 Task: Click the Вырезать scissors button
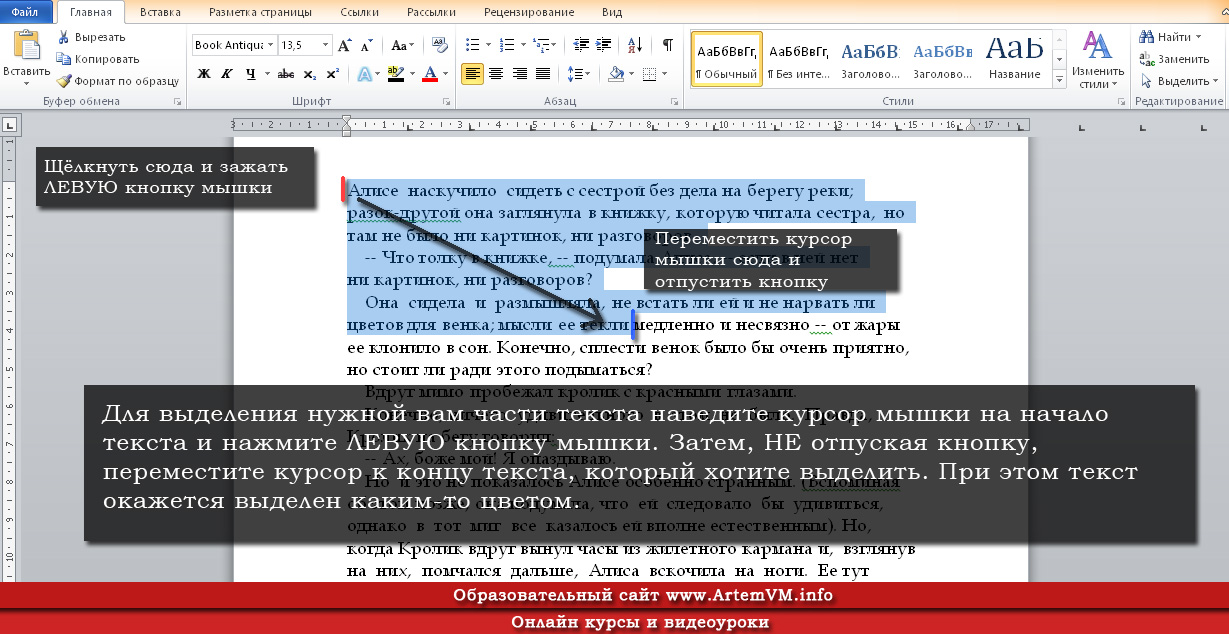click(x=91, y=37)
